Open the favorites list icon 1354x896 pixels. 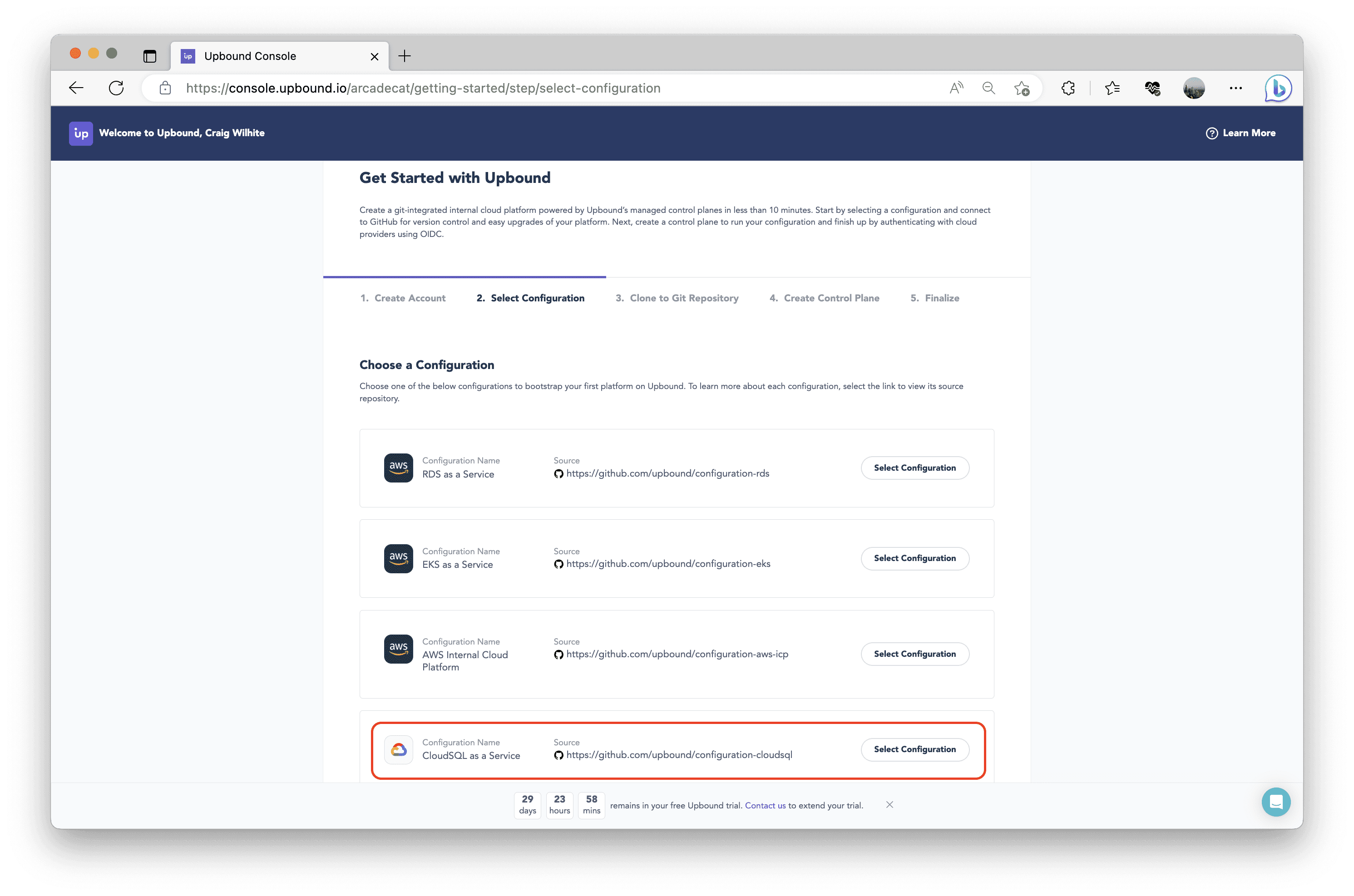pos(1112,89)
